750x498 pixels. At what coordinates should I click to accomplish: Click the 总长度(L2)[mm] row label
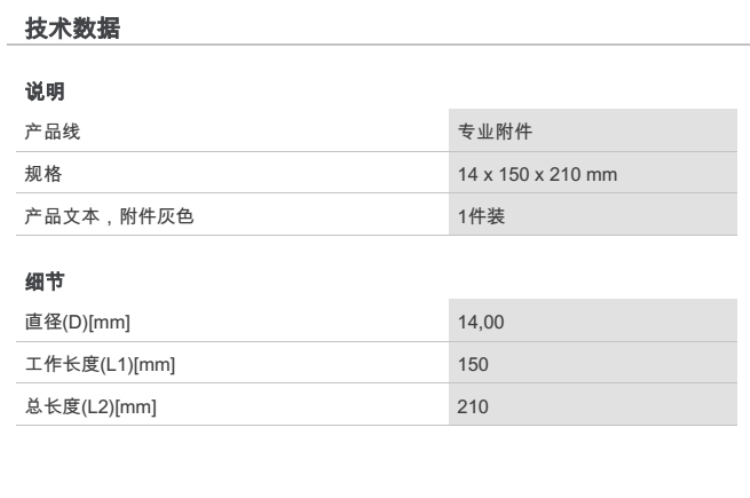91,407
